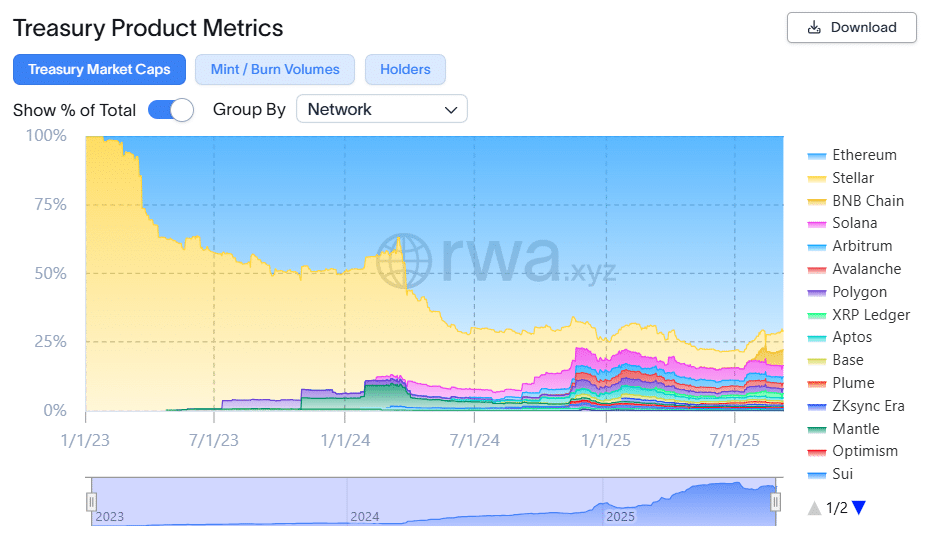Viewport: 929px width, 533px height.
Task: Click the Download button
Action: coord(851,28)
